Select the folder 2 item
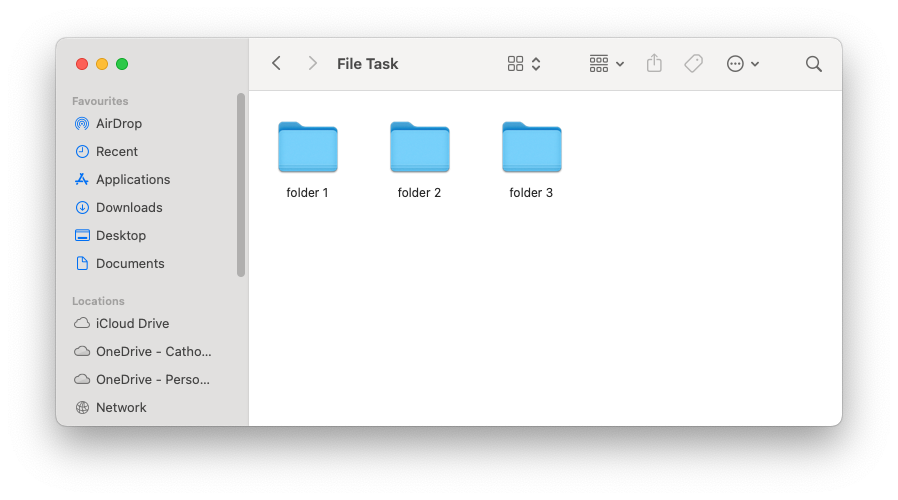This screenshot has height=500, width=898. (420, 148)
